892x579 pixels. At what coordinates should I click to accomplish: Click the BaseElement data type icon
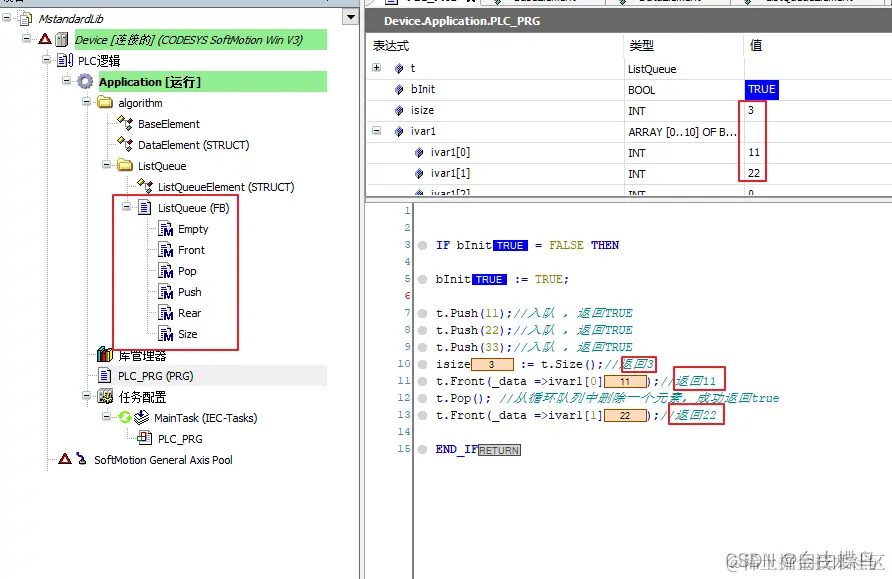click(x=125, y=123)
